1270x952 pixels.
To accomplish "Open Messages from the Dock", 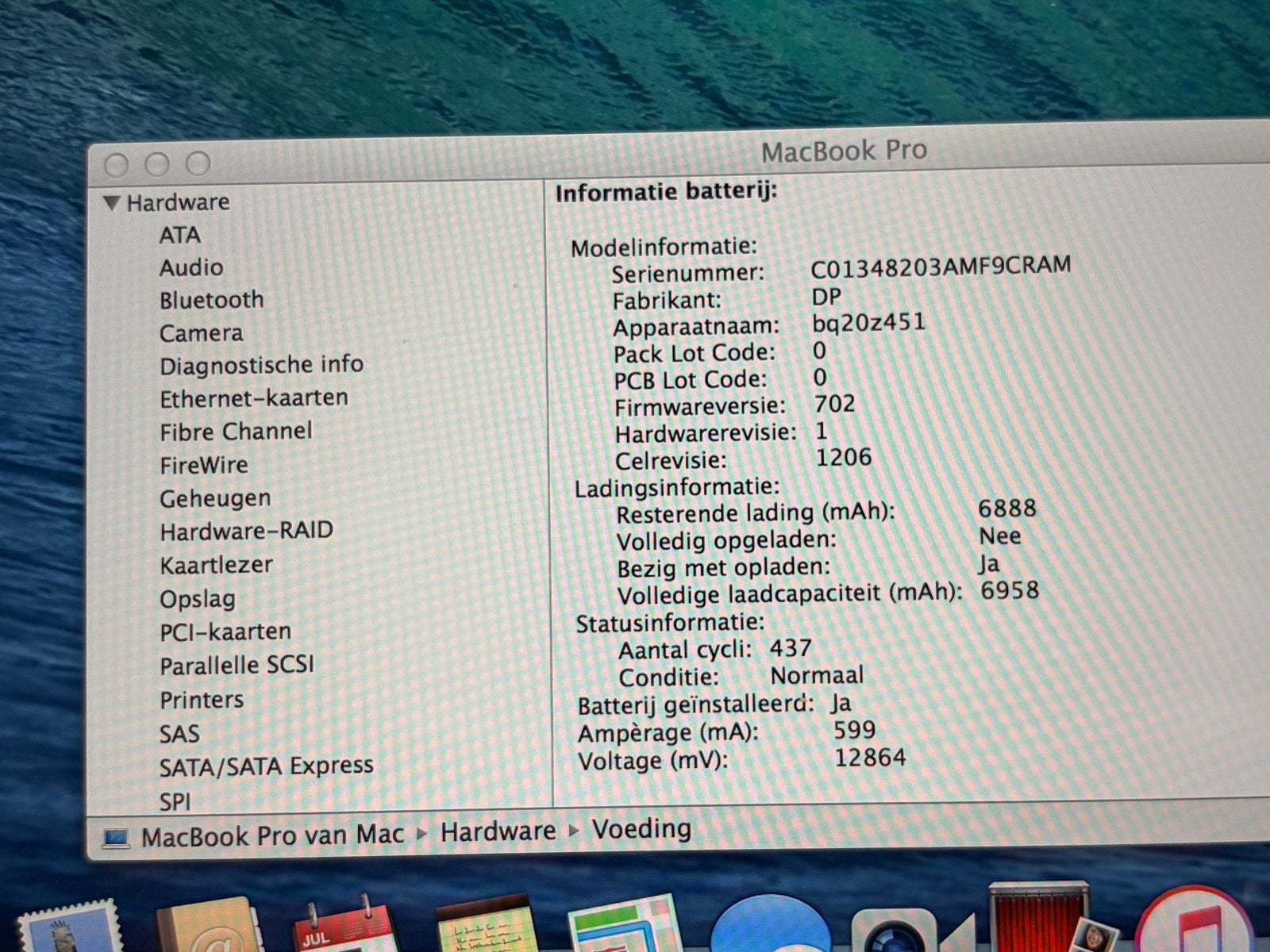I will pos(770,924).
